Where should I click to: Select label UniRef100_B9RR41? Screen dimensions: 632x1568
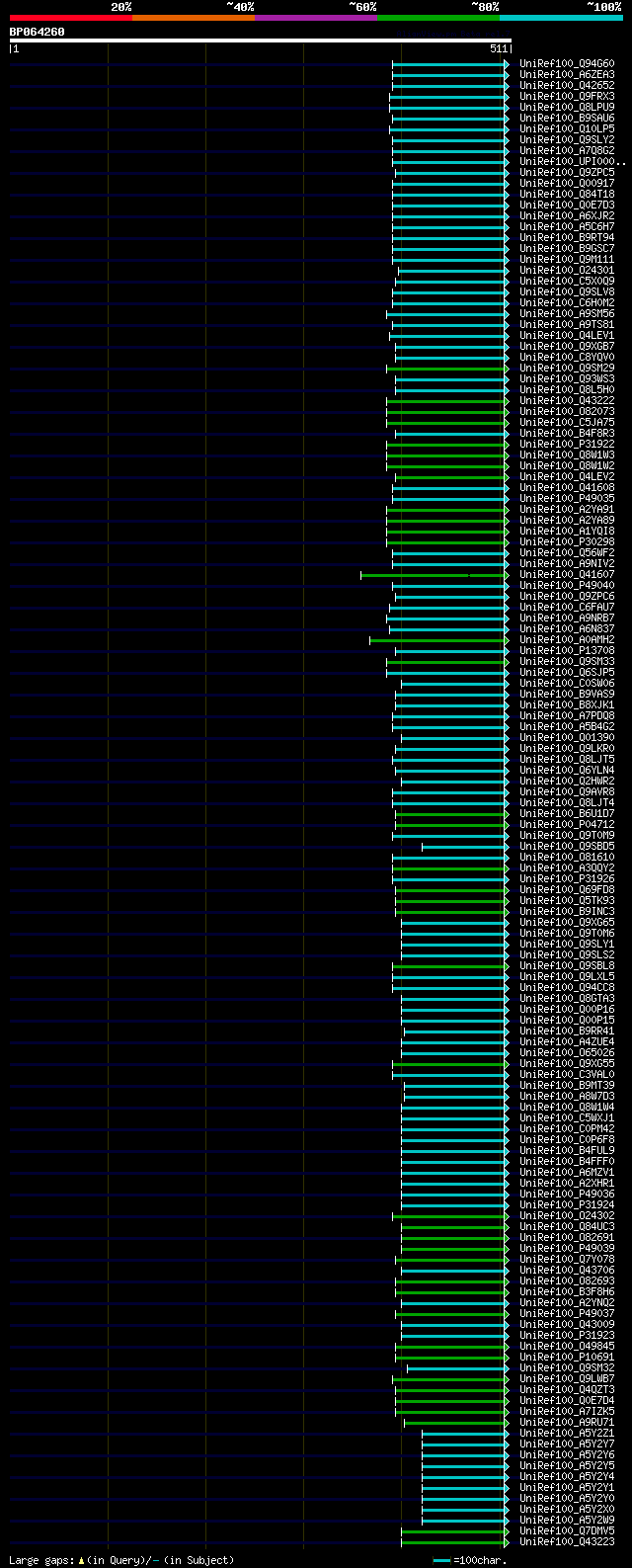pyautogui.click(x=567, y=1031)
